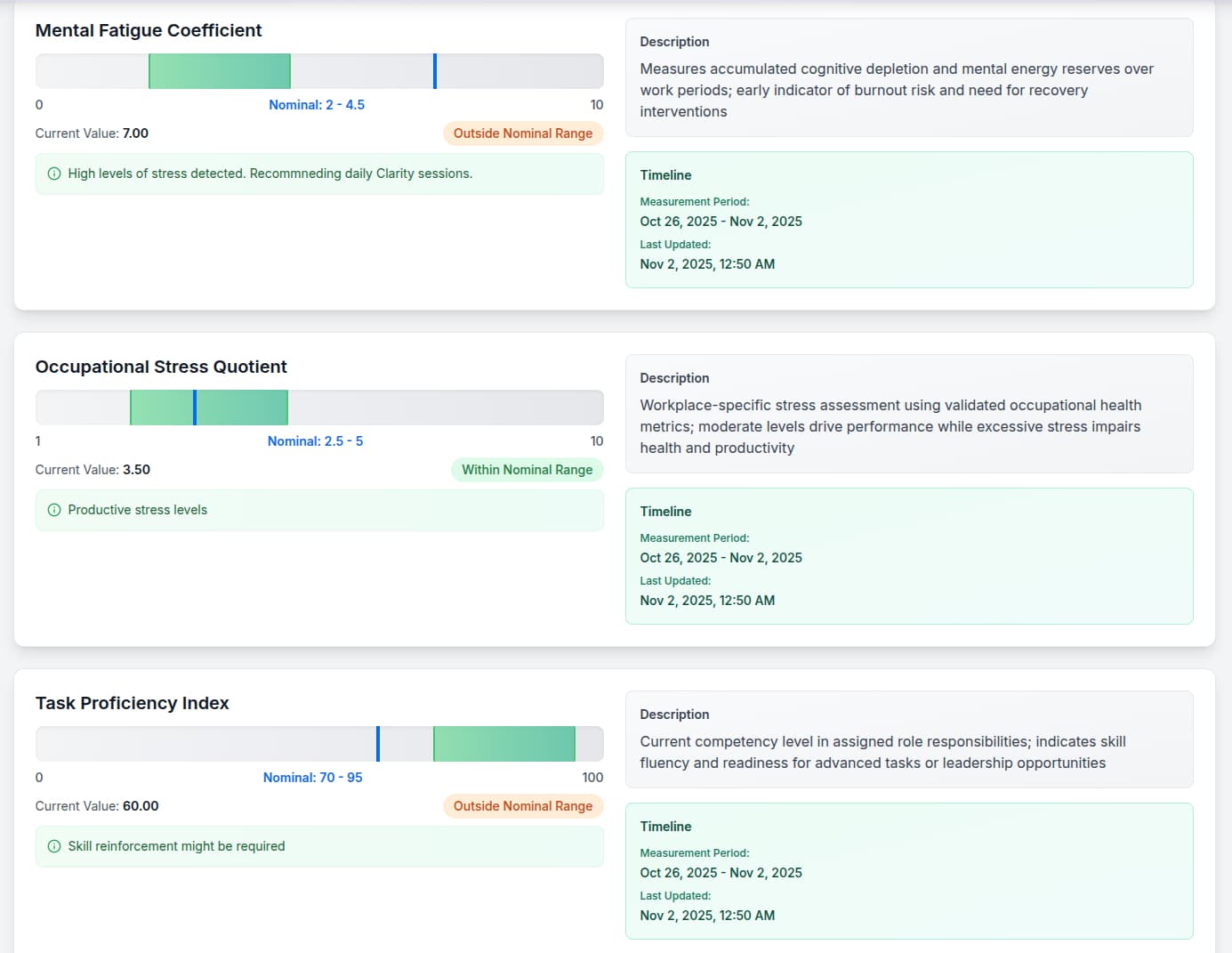Click the Description heading in Mental Fatigue card
1232x953 pixels.
point(674,42)
